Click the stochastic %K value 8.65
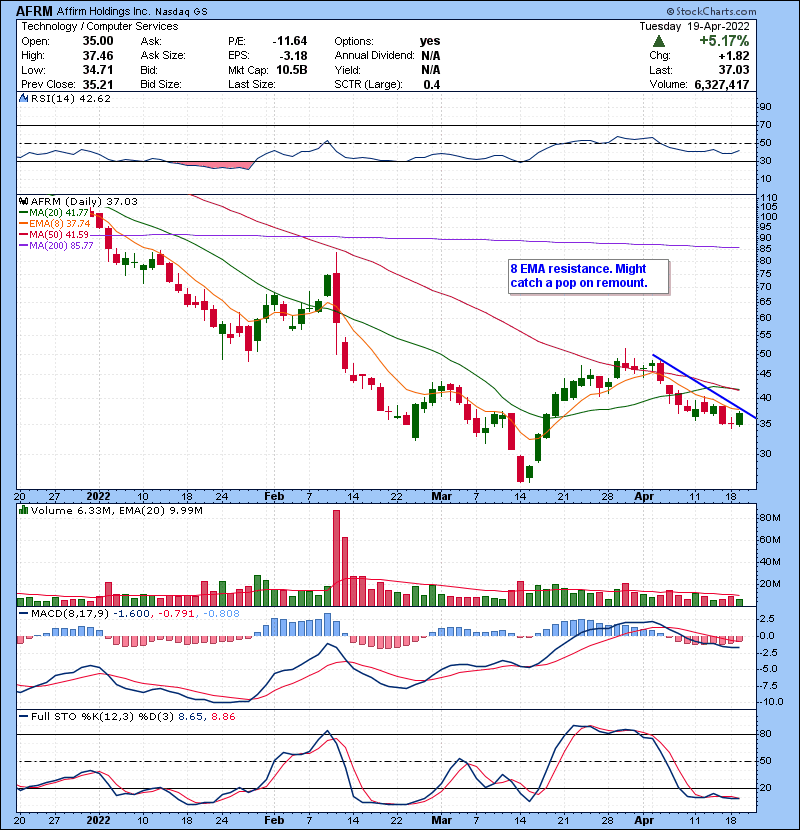 [190, 717]
